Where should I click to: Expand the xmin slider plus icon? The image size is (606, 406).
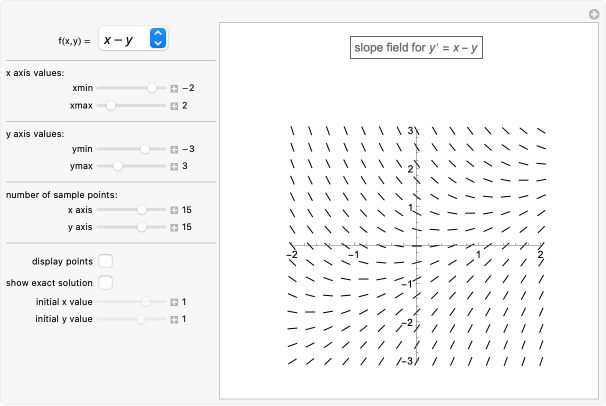pyautogui.click(x=174, y=88)
